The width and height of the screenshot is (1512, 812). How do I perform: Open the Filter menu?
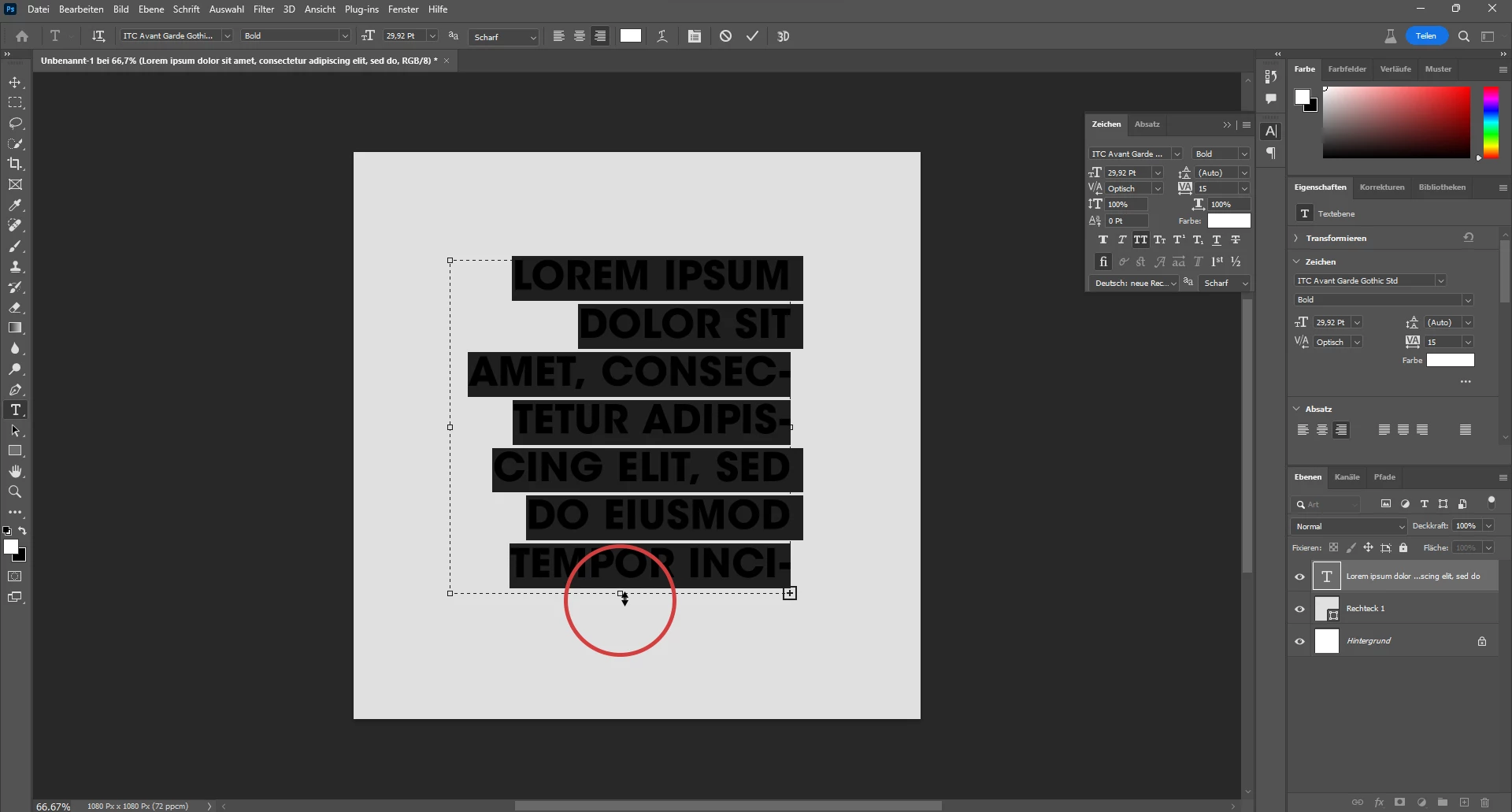pyautogui.click(x=264, y=9)
